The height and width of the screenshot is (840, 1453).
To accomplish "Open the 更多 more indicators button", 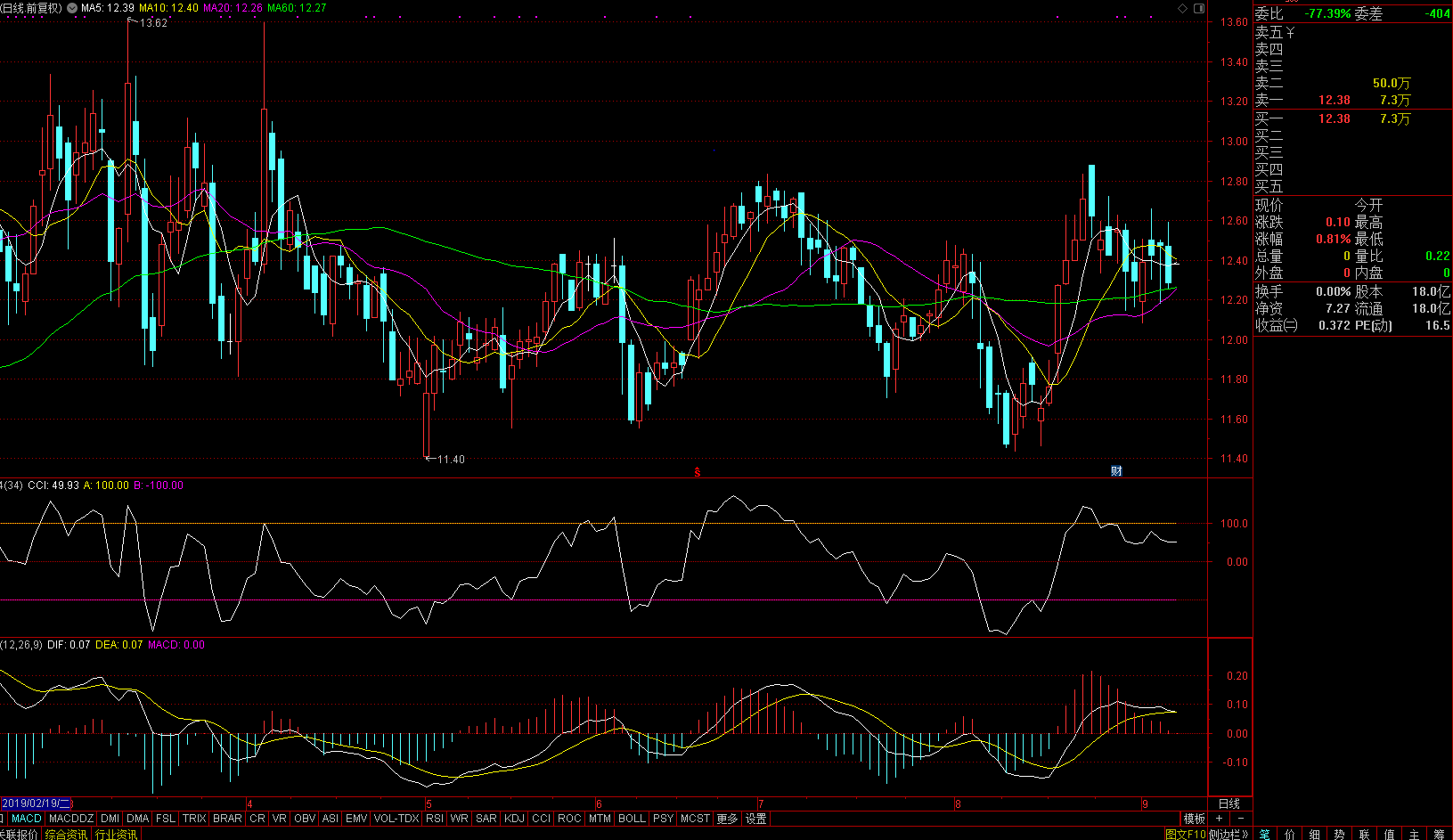I will [728, 819].
